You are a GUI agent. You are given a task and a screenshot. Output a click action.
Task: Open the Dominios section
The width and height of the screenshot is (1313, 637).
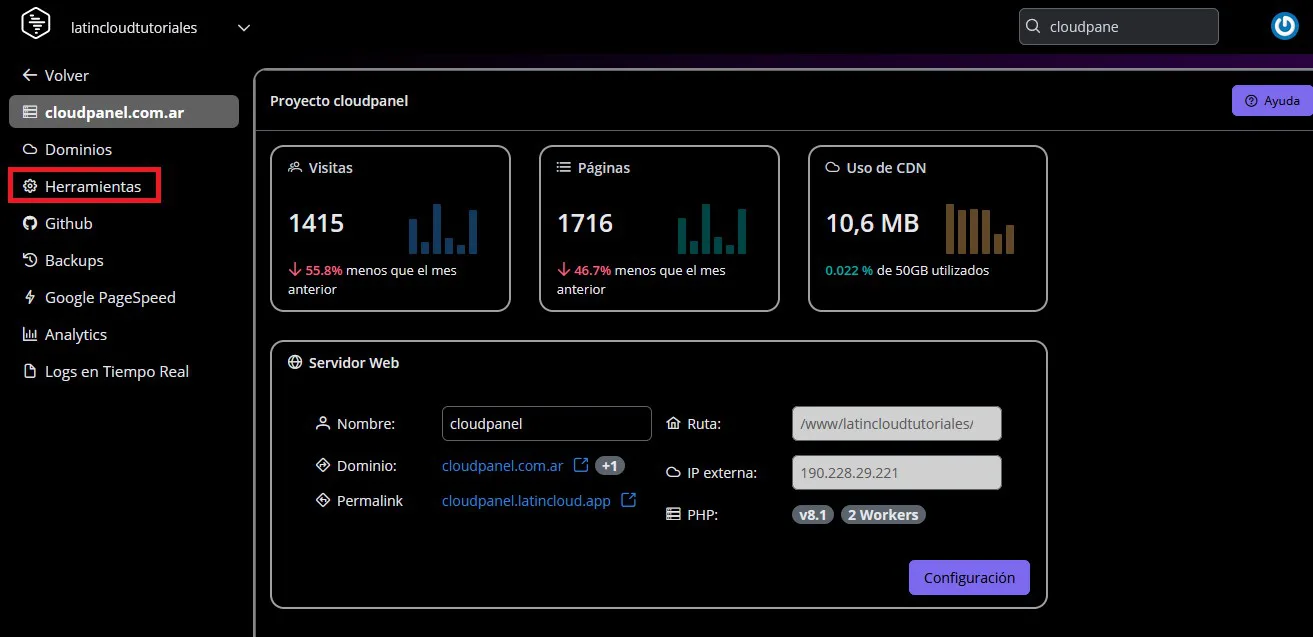click(78, 149)
